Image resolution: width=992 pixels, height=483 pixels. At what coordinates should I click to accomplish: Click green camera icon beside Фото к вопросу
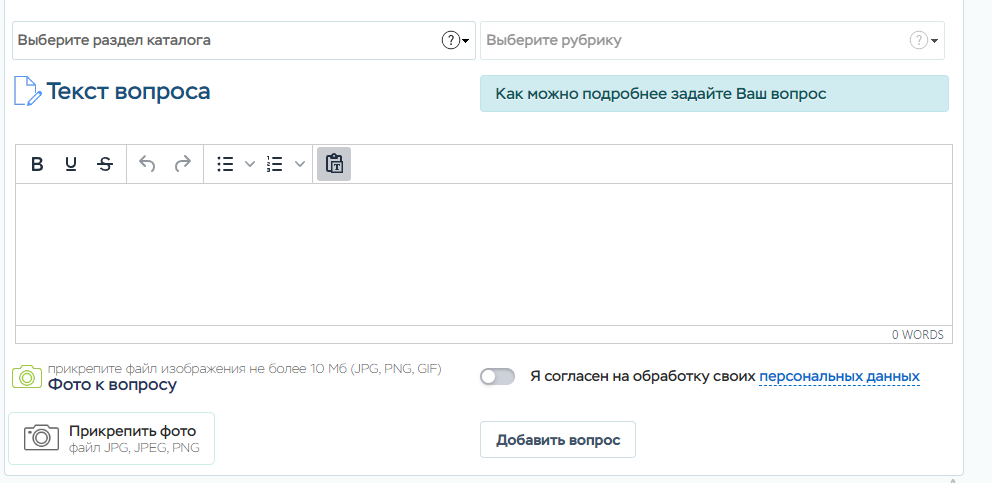pyautogui.click(x=26, y=376)
